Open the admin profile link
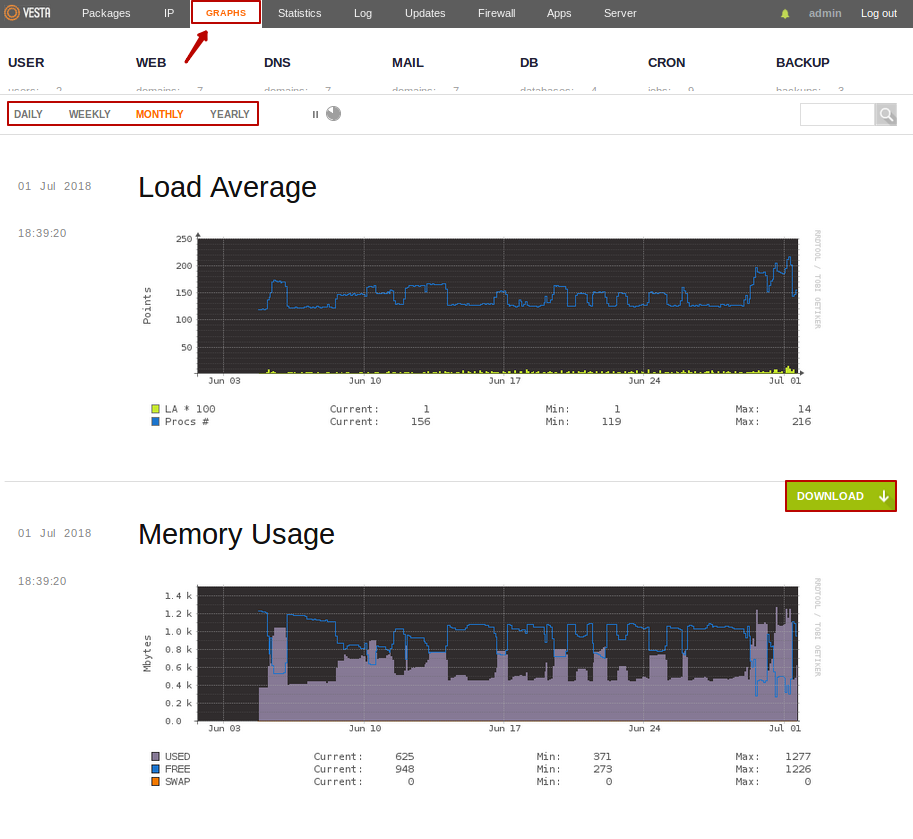Image resolution: width=913 pixels, height=839 pixels. [825, 13]
